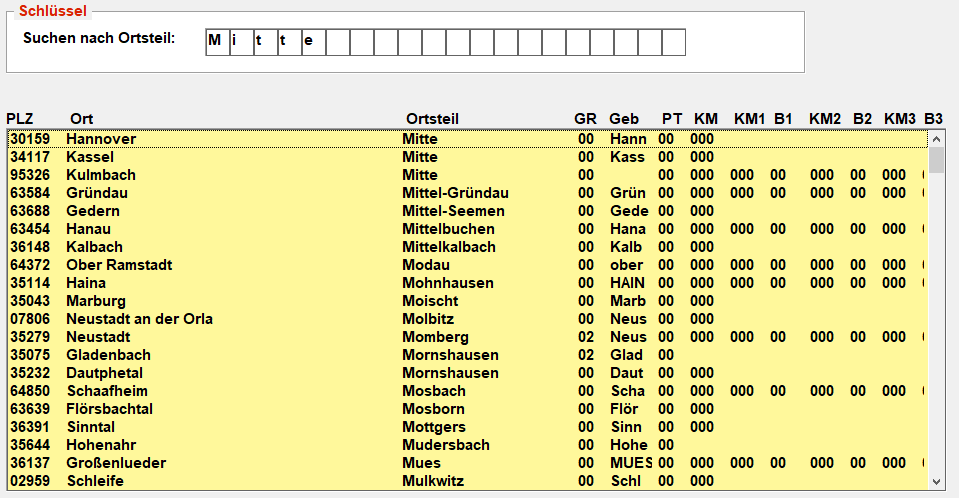
Task: Pick the Gladenbach Mornshausen row
Action: [468, 355]
